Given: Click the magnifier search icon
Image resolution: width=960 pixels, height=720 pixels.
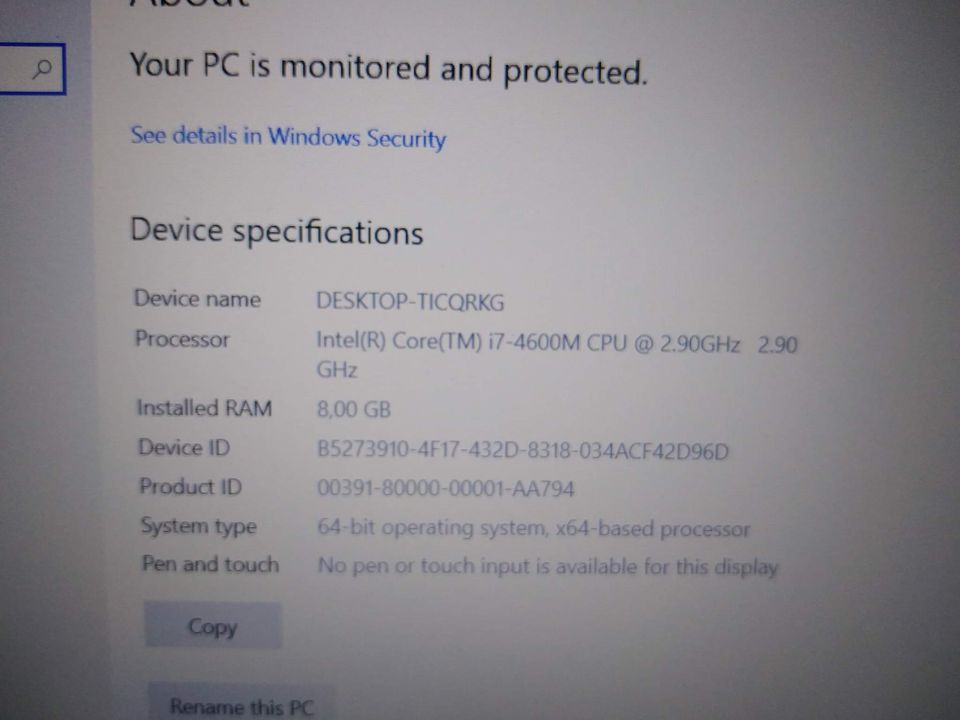Looking at the screenshot, I should pyautogui.click(x=42, y=69).
